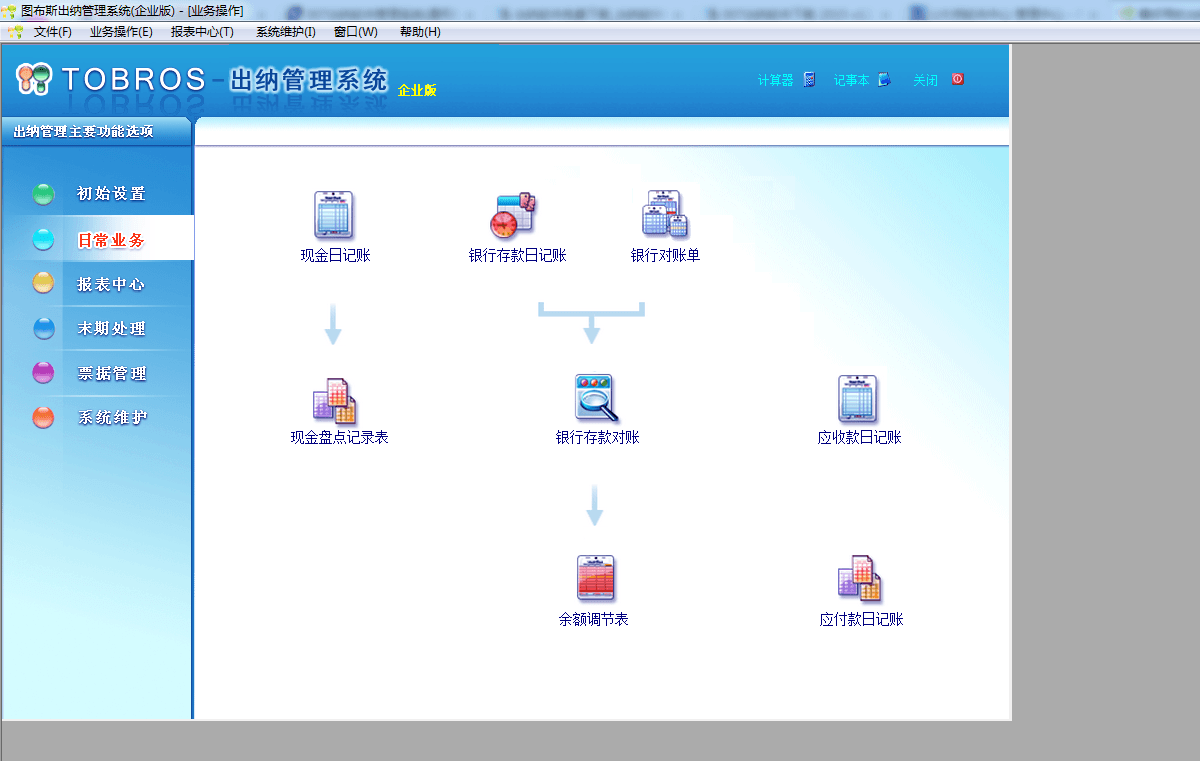Open the 现金盘点记录表 icon
Viewport: 1200px width, 761px height.
(x=335, y=400)
